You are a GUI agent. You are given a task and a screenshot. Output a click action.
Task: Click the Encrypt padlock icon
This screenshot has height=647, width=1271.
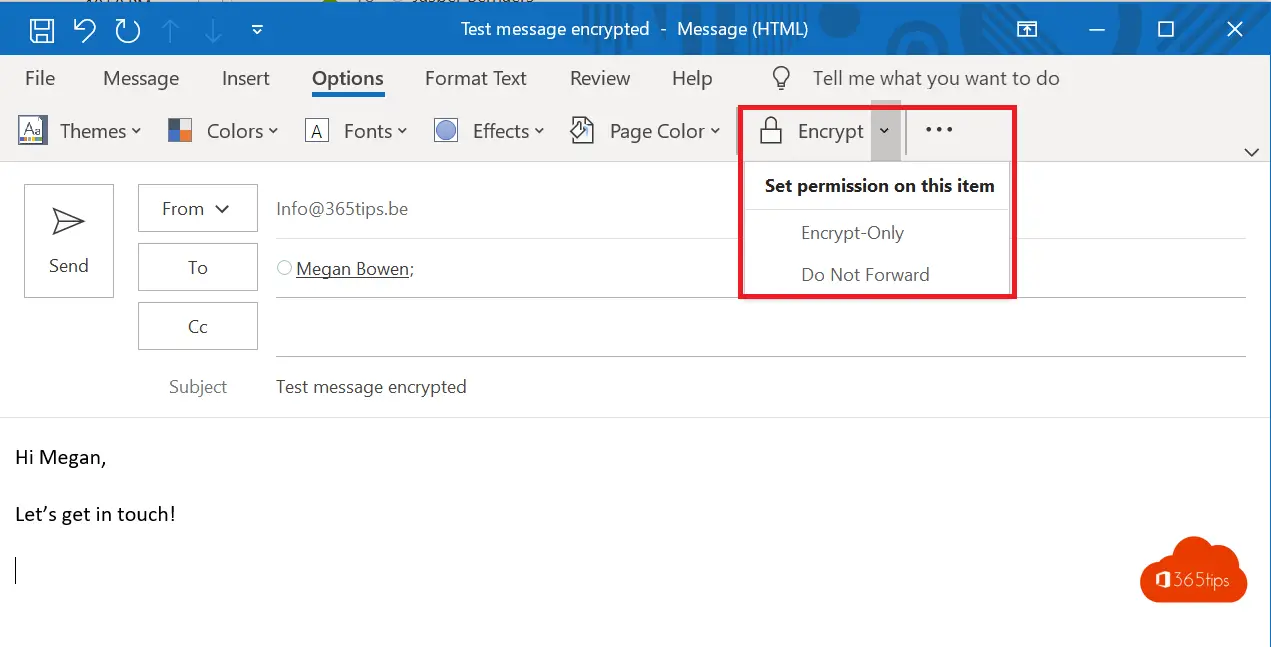[770, 131]
